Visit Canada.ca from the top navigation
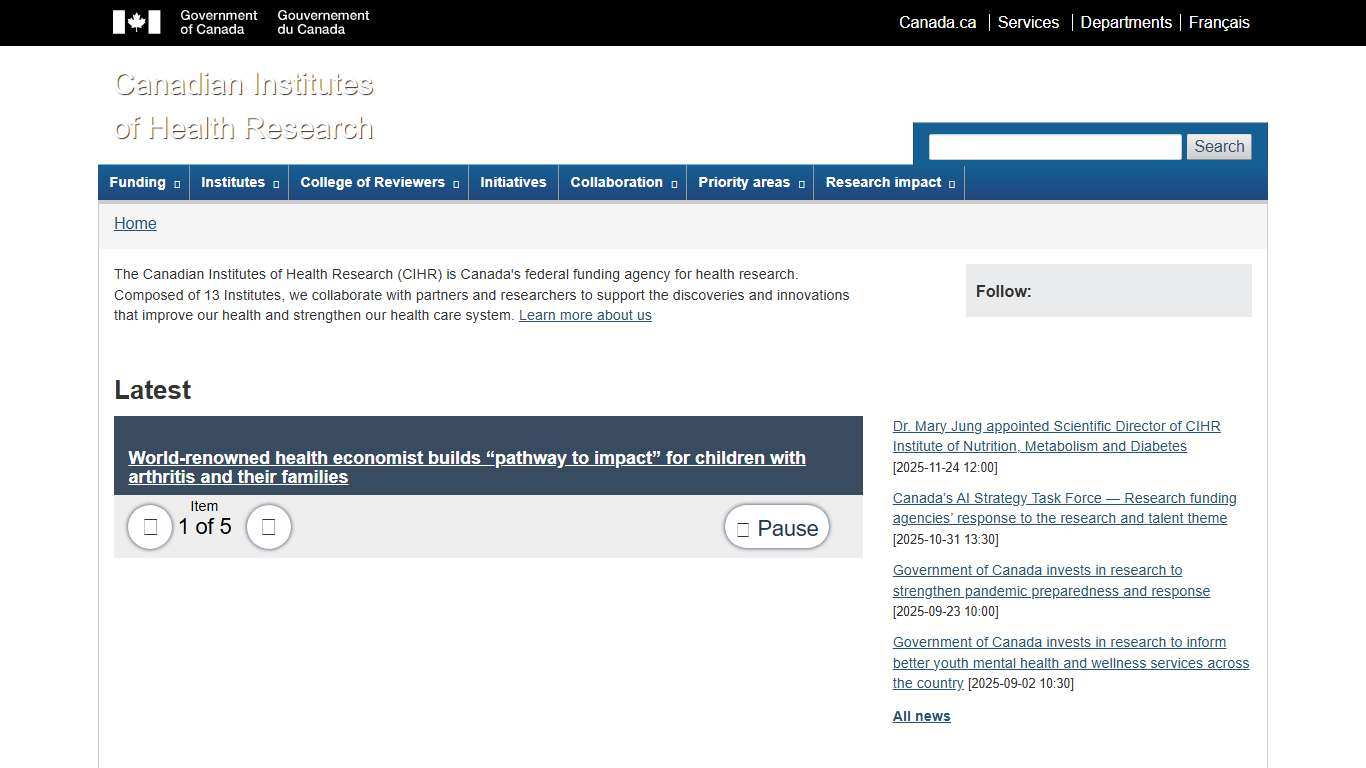This screenshot has width=1366, height=768. coord(936,22)
